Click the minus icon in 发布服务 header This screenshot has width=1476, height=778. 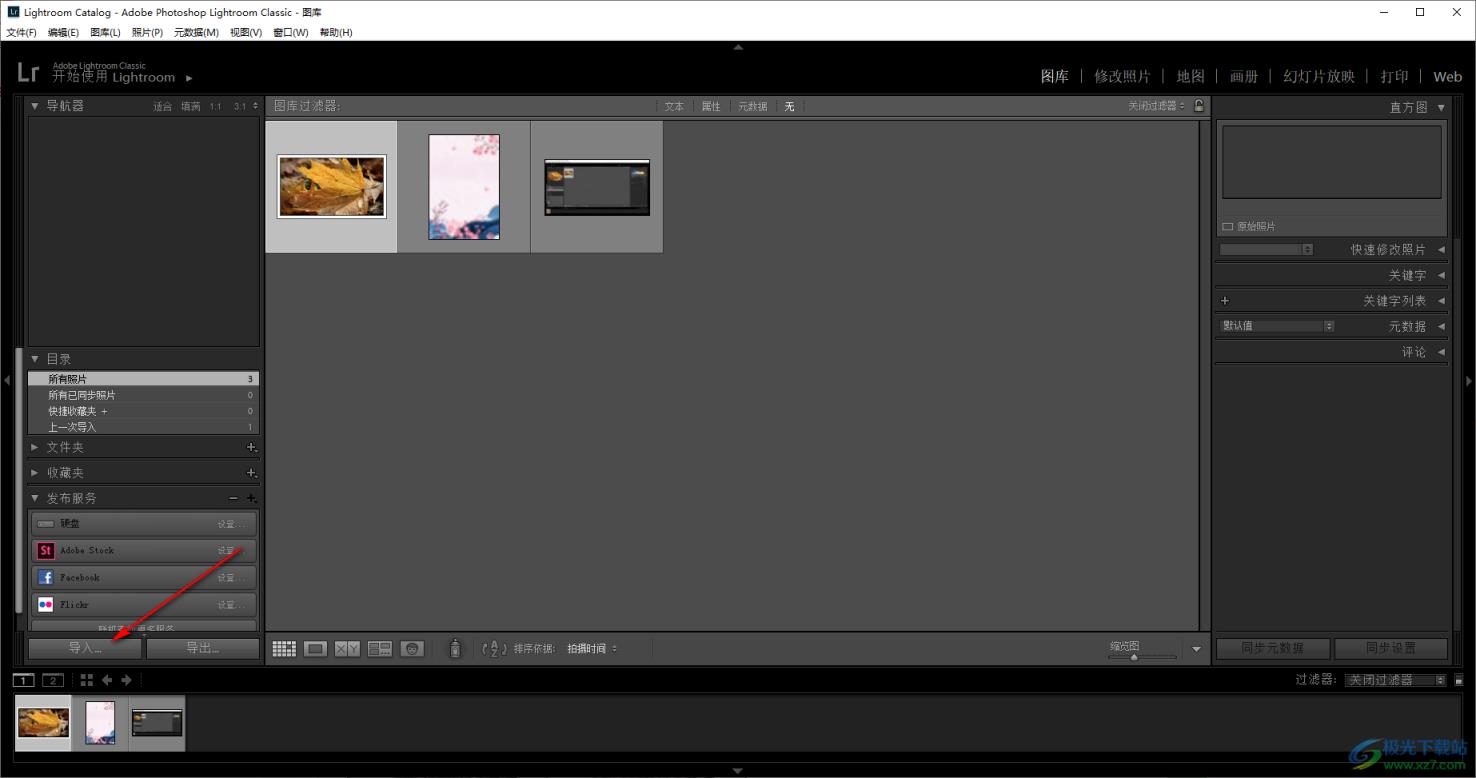click(x=233, y=498)
